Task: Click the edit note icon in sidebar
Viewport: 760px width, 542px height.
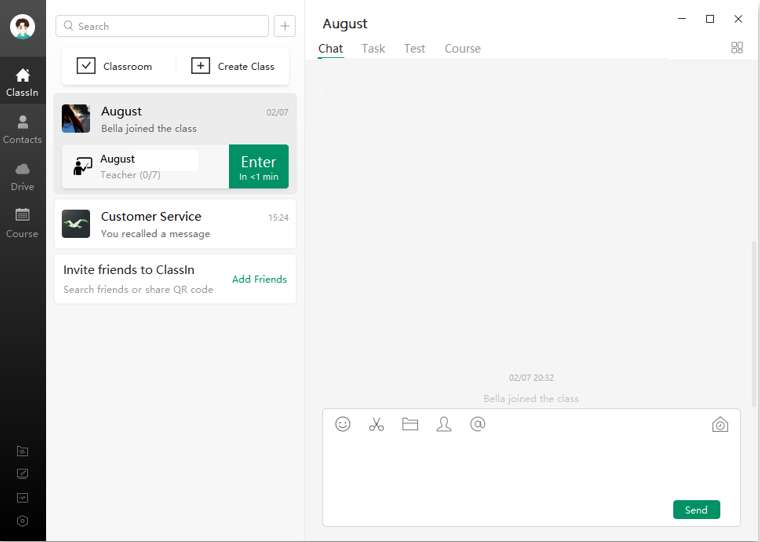Action: [22, 474]
